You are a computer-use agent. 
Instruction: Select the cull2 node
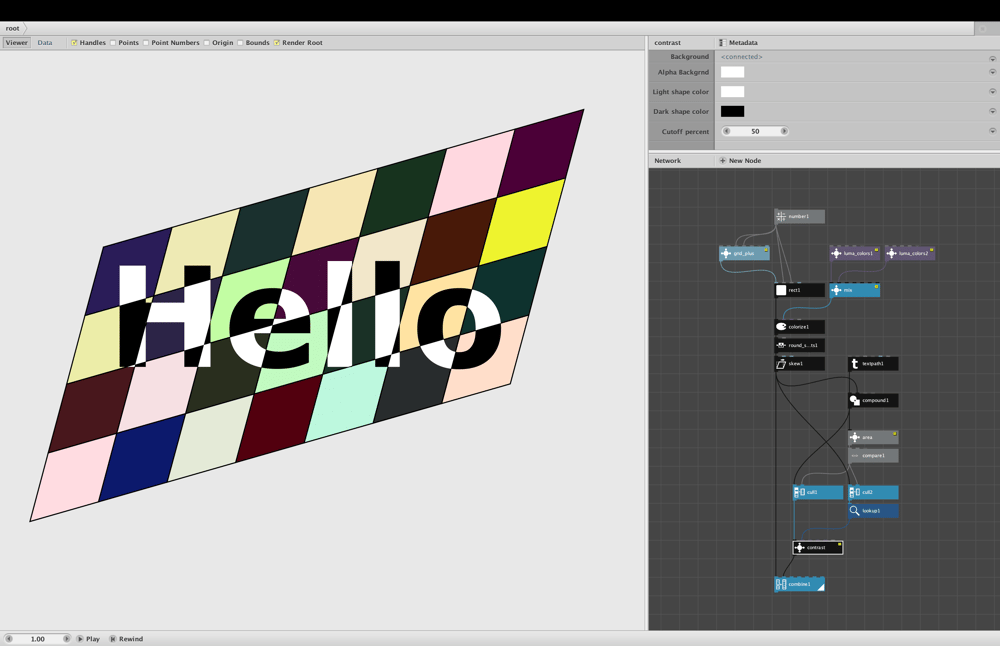click(x=873, y=492)
